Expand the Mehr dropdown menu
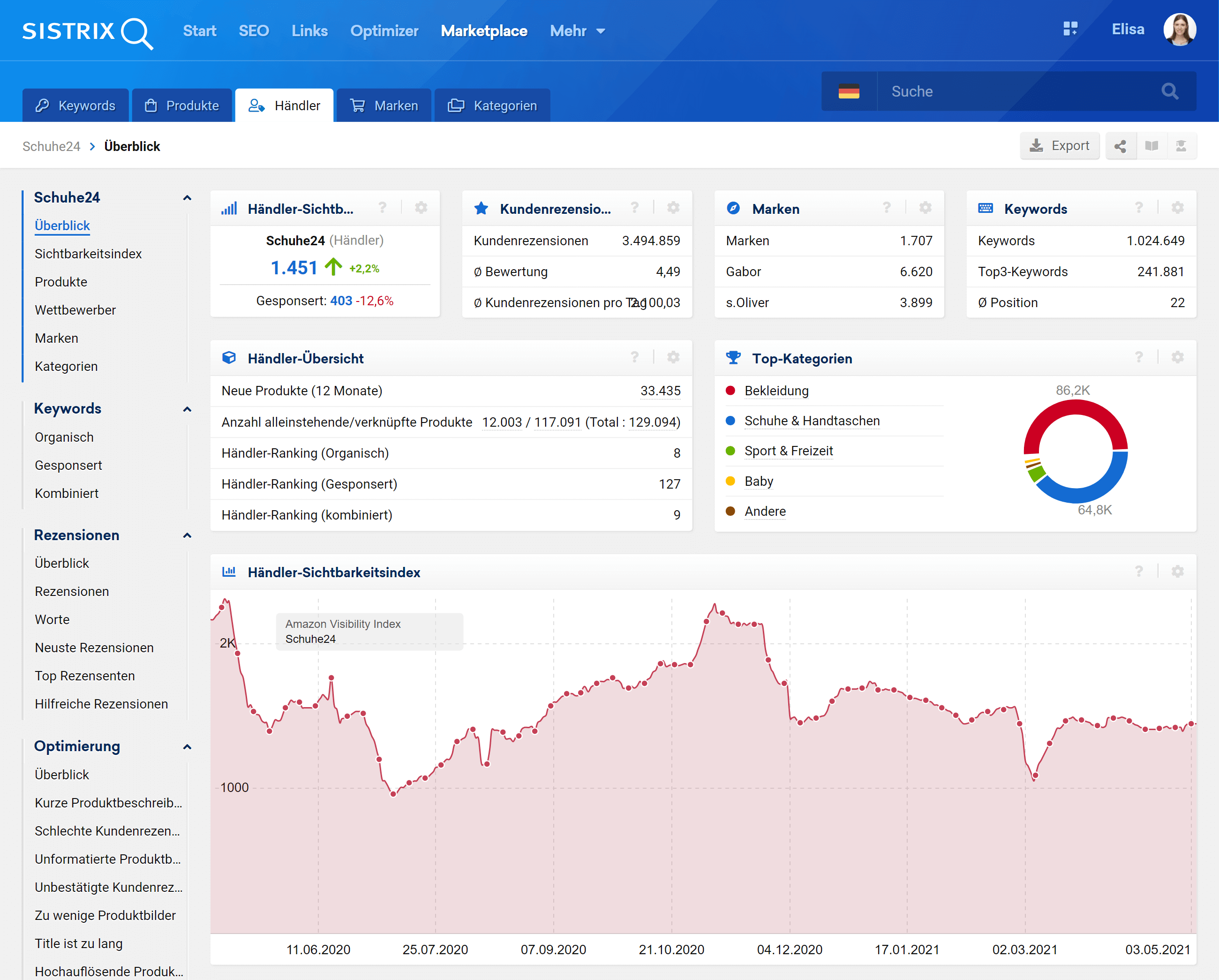The width and height of the screenshot is (1219, 980). 577,31
